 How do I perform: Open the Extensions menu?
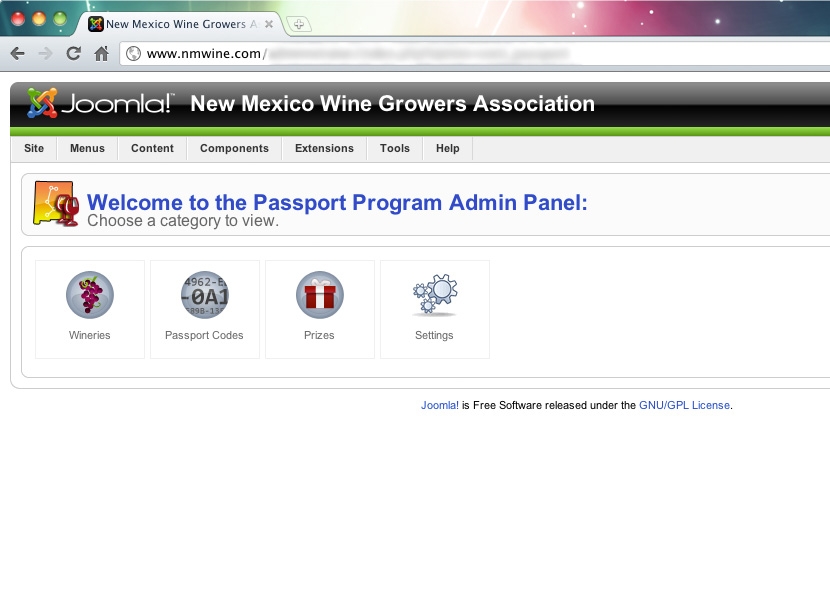(324, 148)
